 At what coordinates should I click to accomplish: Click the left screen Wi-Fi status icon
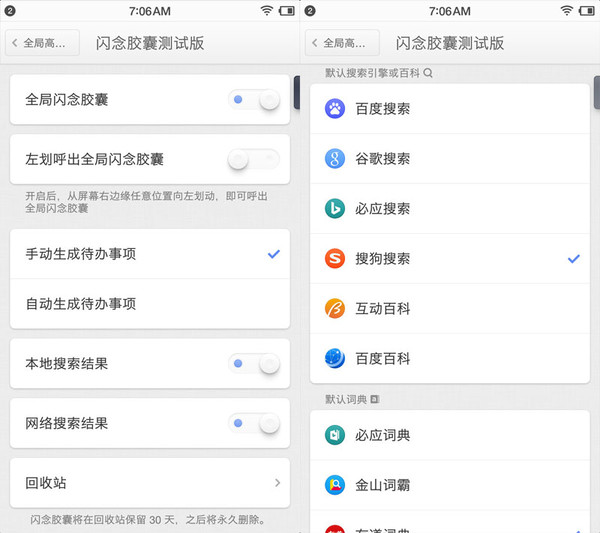267,11
